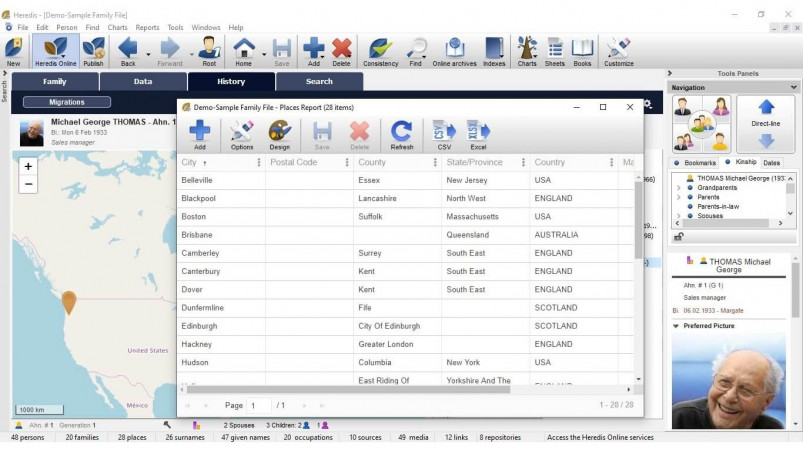Click 28 places in status bar

tap(132, 438)
